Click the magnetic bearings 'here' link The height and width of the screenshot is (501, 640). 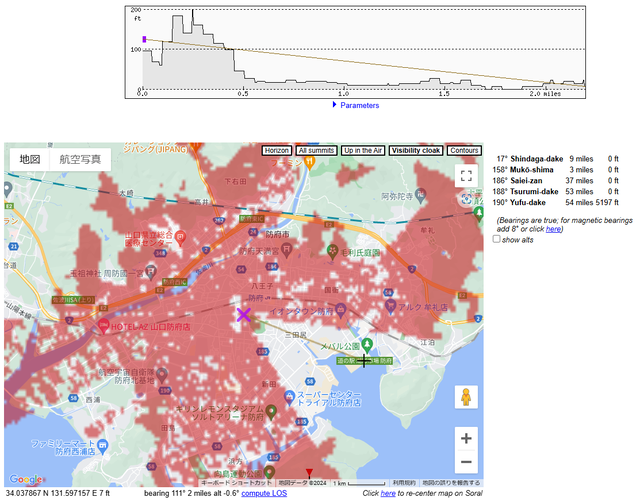(553, 229)
